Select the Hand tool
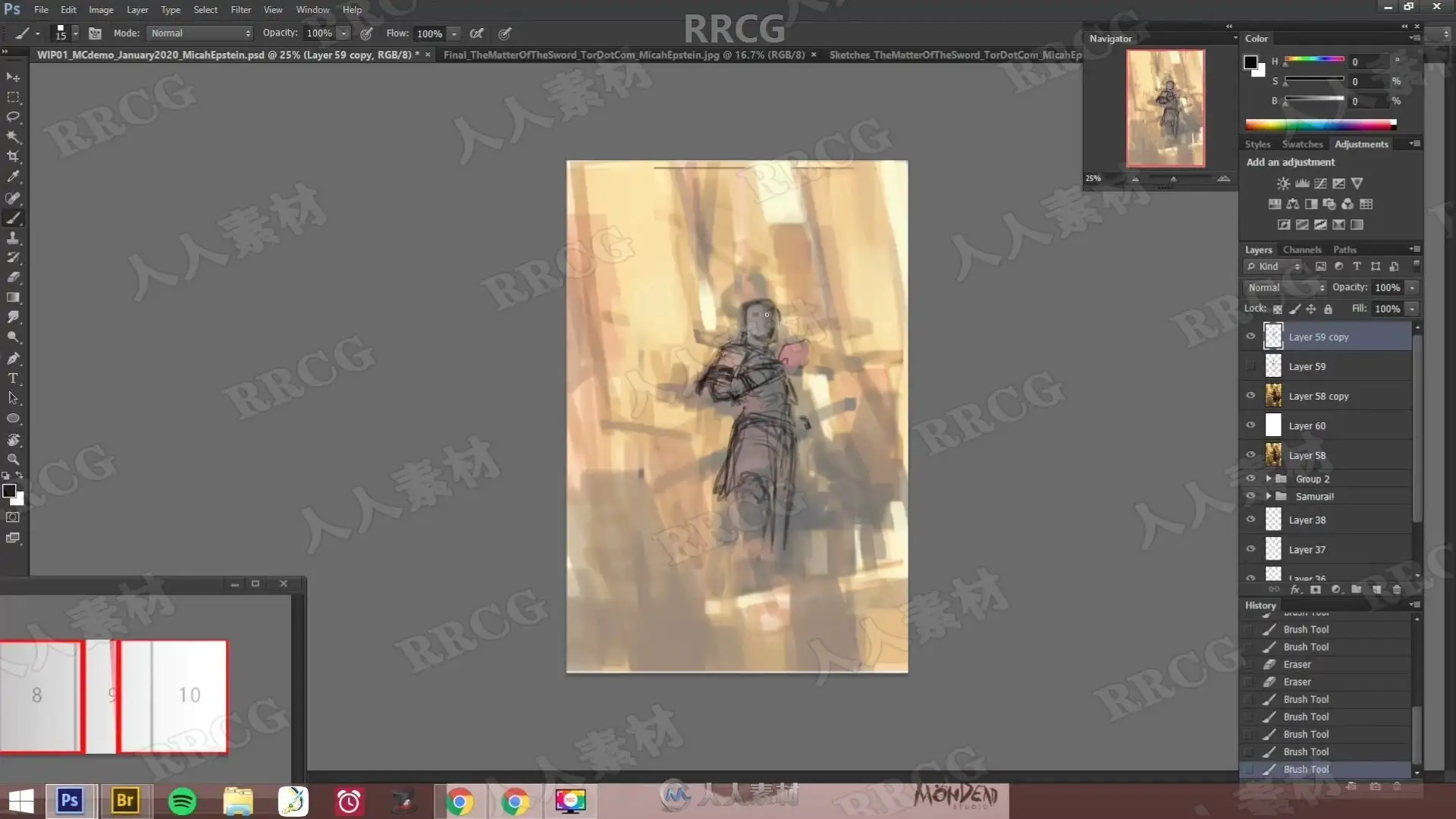 pyautogui.click(x=13, y=440)
